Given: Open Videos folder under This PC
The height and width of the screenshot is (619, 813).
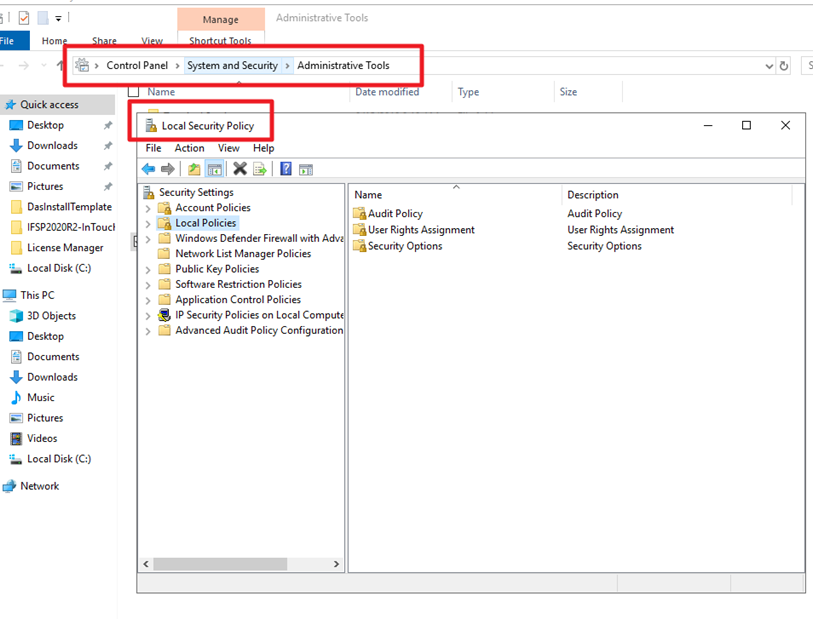Looking at the screenshot, I should click(42, 439).
